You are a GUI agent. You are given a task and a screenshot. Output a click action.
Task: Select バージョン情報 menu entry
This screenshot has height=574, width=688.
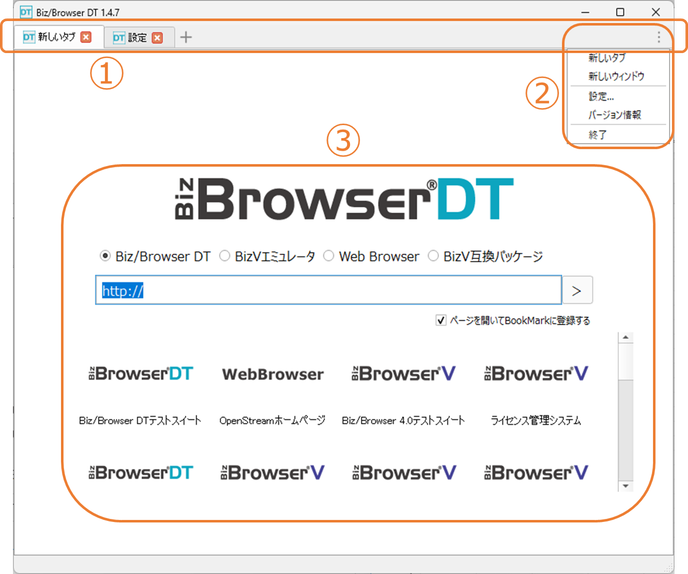pos(615,115)
